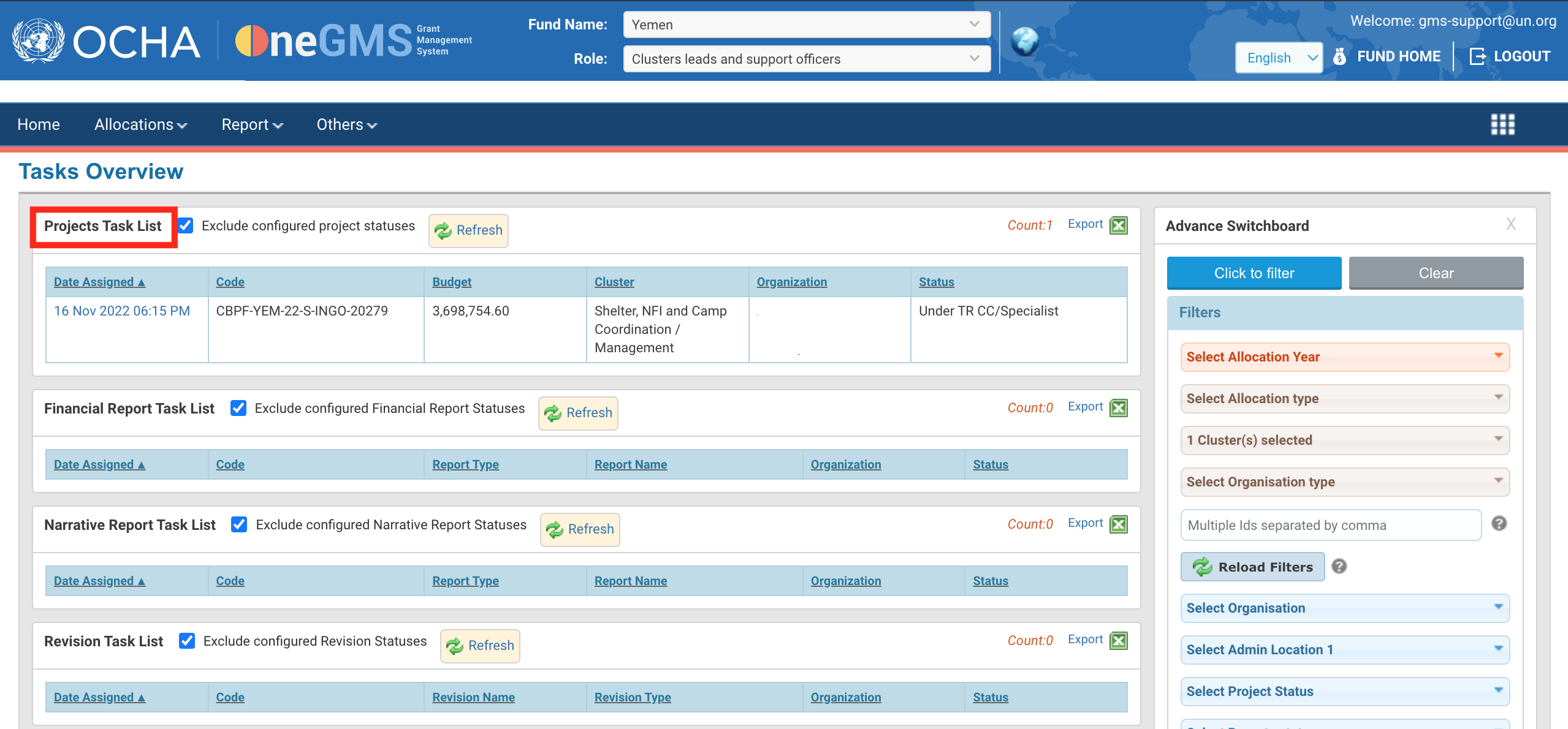This screenshot has height=729, width=1568.
Task: Export the Revision Task List
Action: point(1085,640)
